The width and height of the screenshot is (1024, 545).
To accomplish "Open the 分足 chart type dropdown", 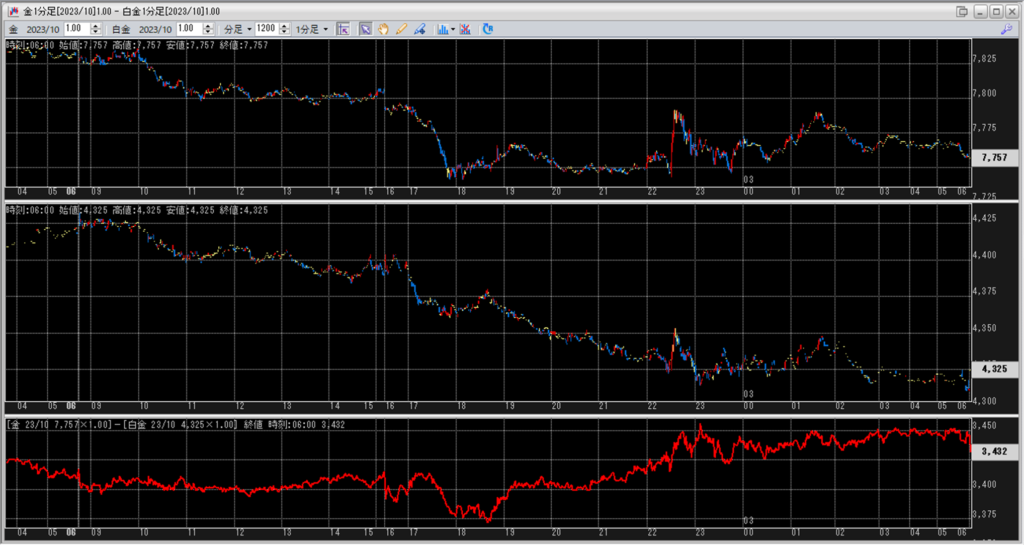I will [236, 29].
